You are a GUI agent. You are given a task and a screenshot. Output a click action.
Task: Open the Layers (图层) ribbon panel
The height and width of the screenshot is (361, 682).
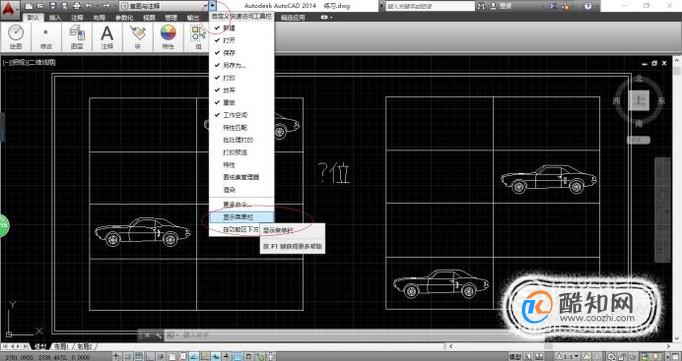pyautogui.click(x=77, y=37)
